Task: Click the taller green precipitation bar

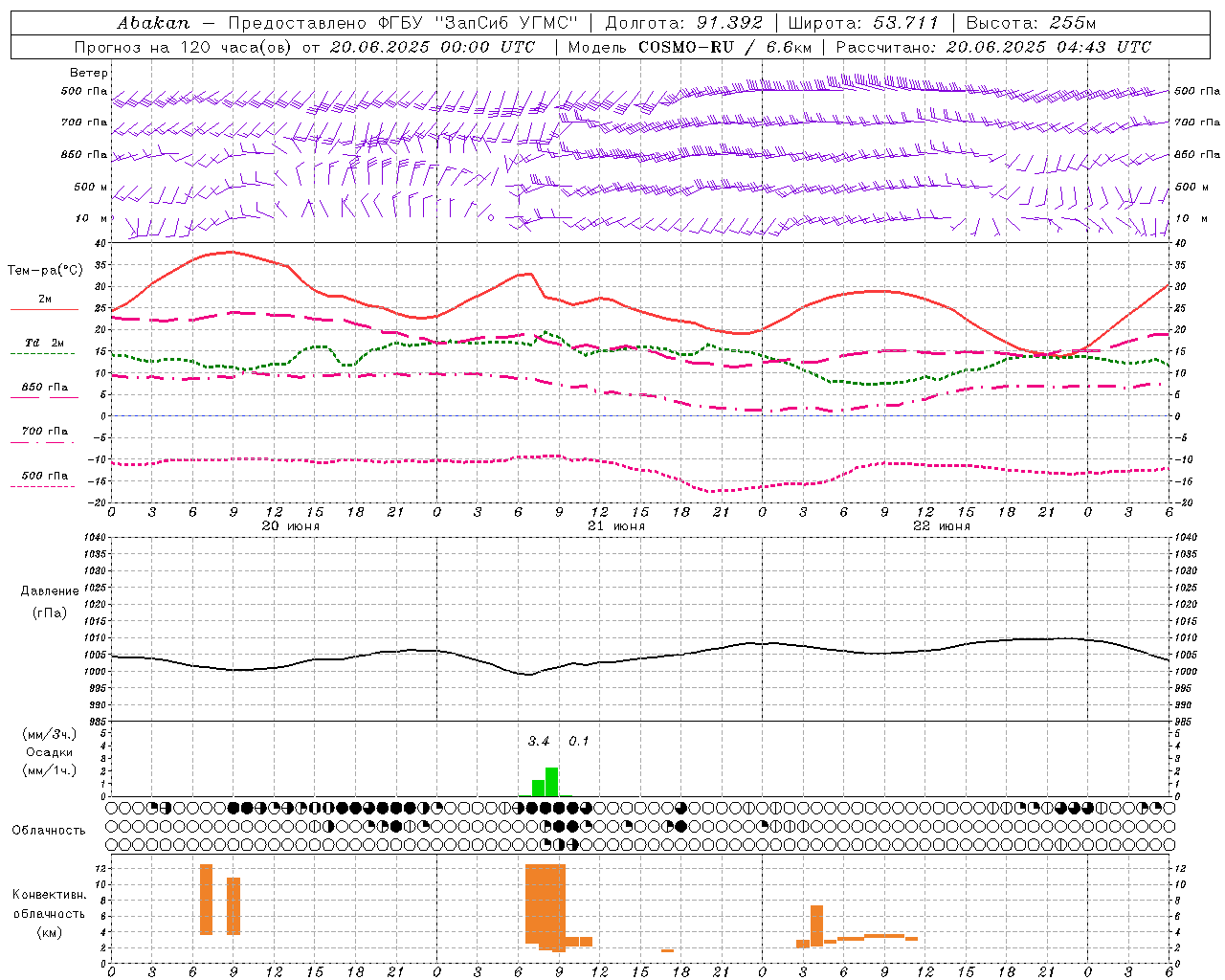Action: [552, 782]
